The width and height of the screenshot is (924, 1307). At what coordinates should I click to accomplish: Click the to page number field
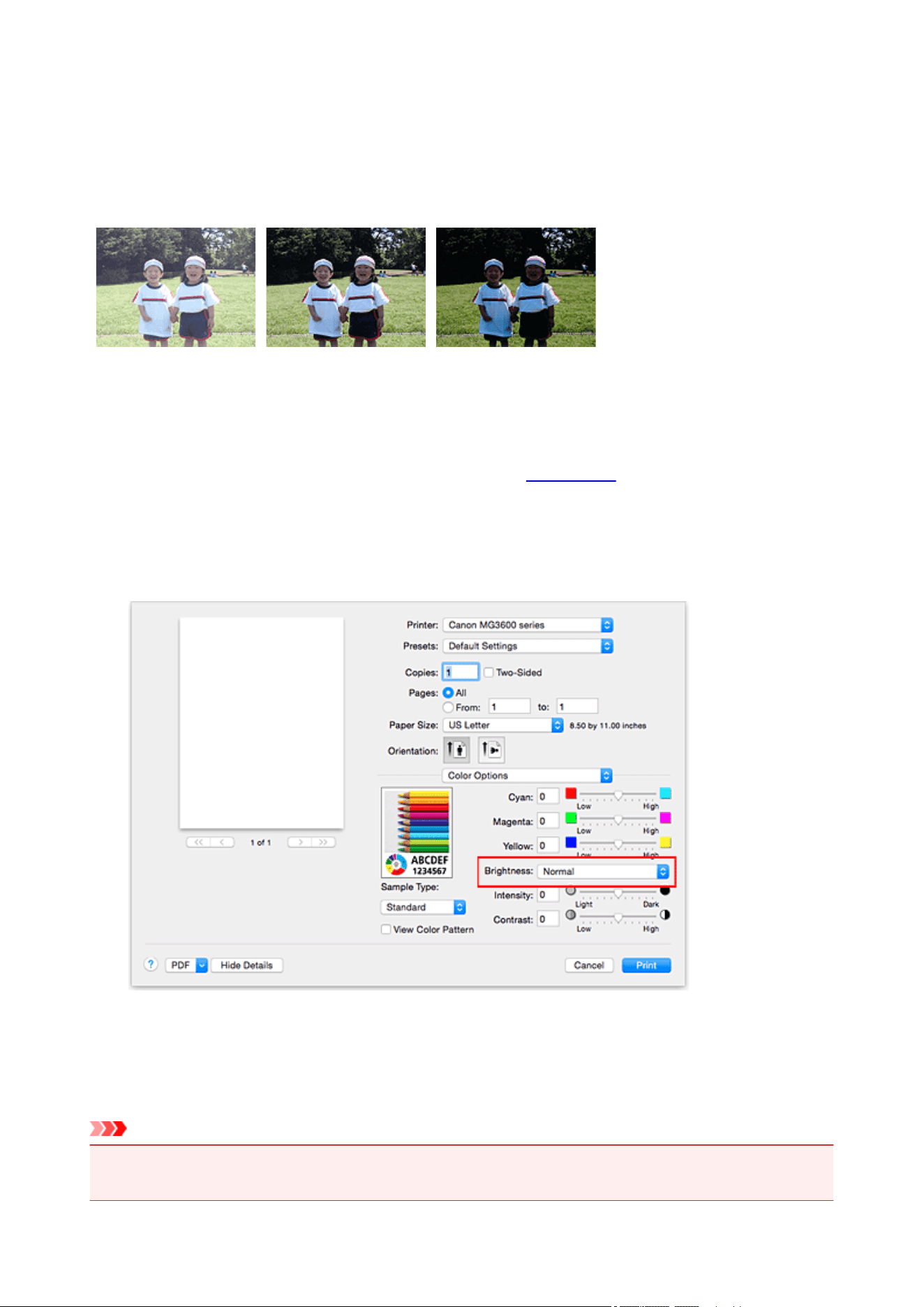577,707
